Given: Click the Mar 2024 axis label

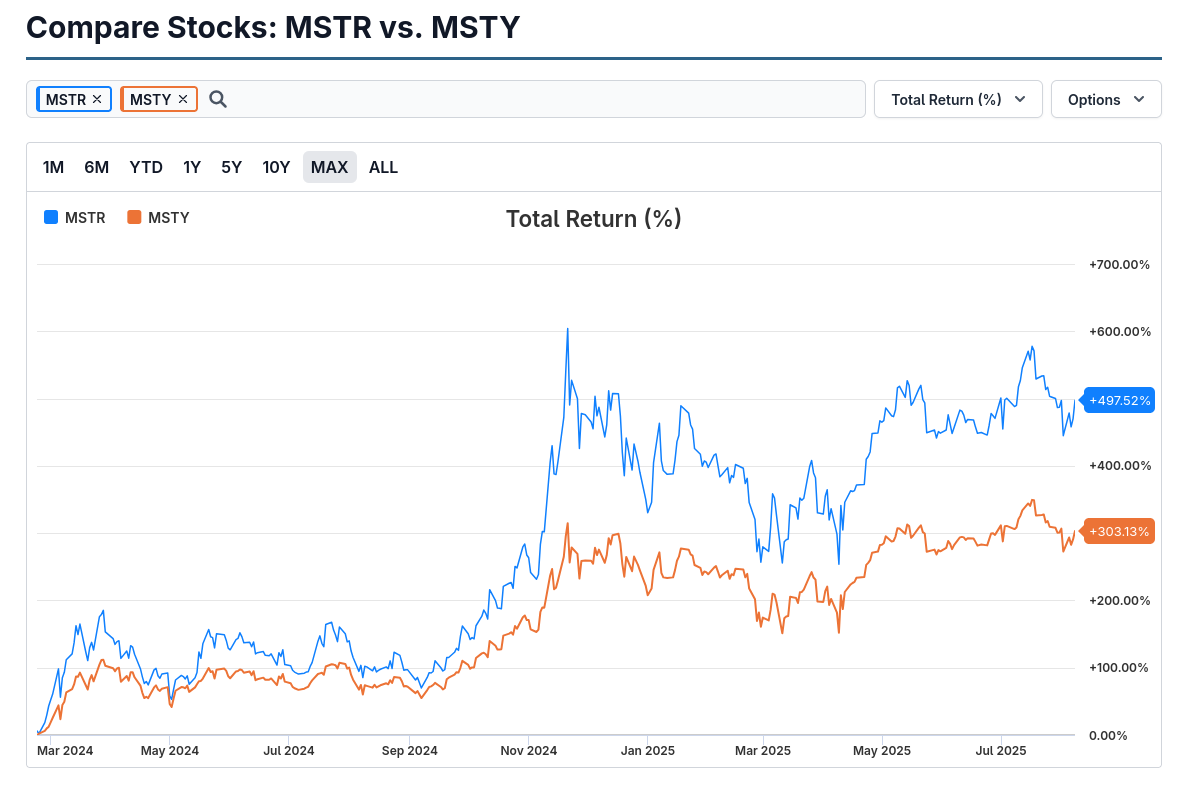Looking at the screenshot, I should tap(65, 751).
